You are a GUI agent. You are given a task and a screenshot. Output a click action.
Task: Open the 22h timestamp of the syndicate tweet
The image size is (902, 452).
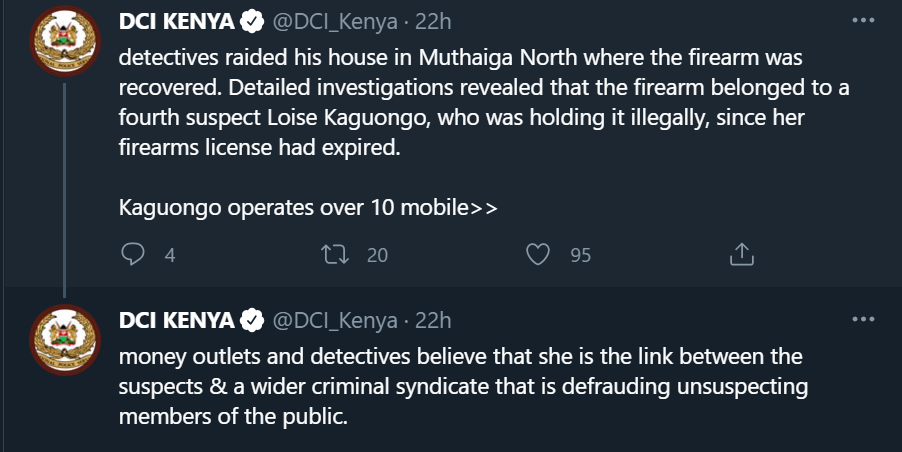click(433, 321)
